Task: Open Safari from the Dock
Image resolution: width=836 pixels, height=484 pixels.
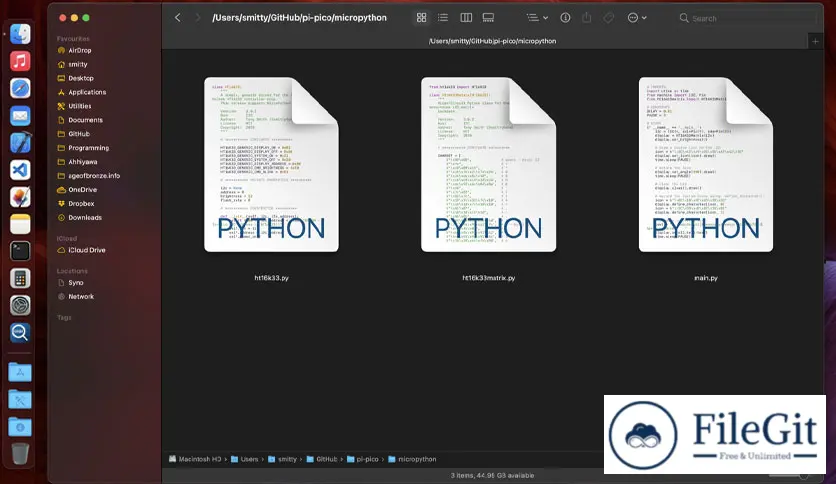Action: pyautogui.click(x=20, y=88)
